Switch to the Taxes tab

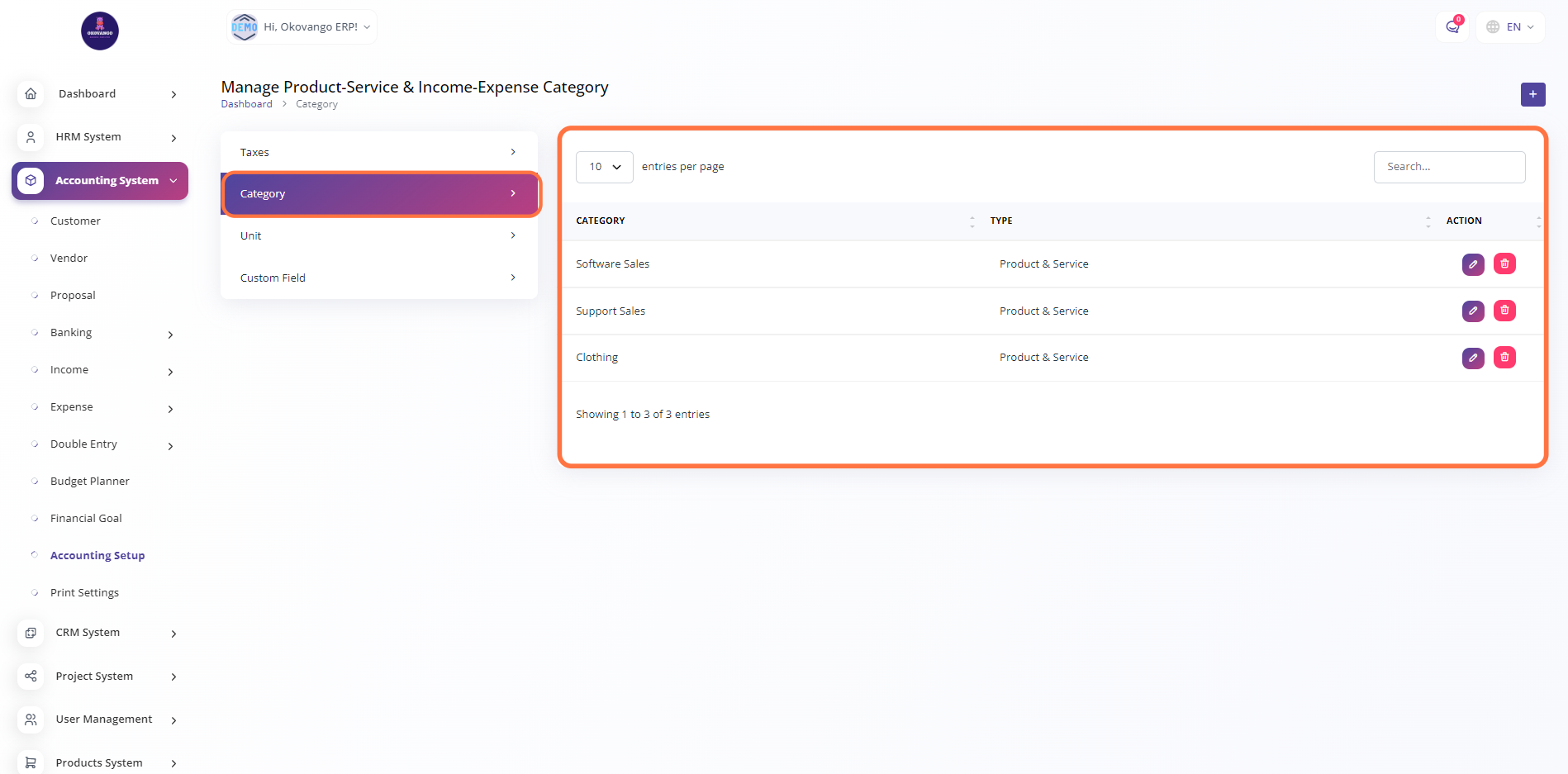point(378,153)
